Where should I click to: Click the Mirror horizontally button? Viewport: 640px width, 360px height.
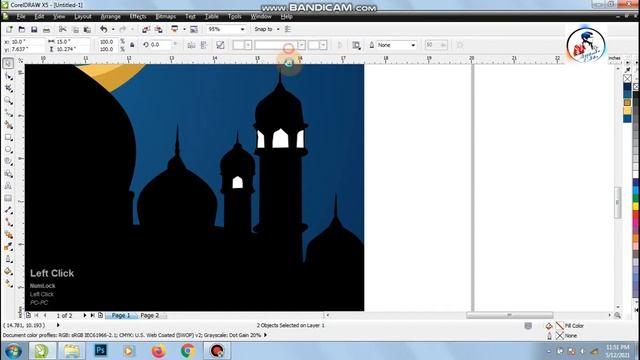[191, 45]
